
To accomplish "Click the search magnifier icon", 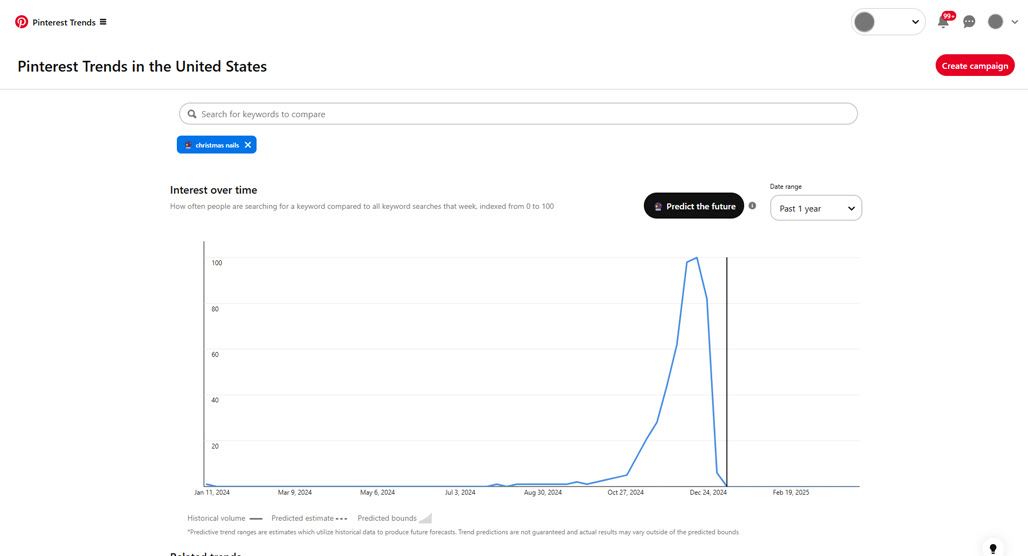I will (x=192, y=114).
